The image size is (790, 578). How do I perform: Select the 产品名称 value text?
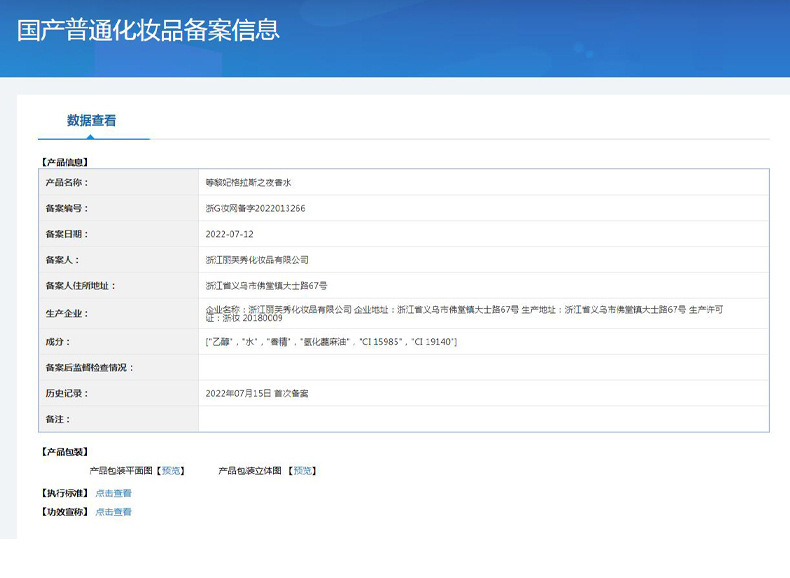pos(248,182)
